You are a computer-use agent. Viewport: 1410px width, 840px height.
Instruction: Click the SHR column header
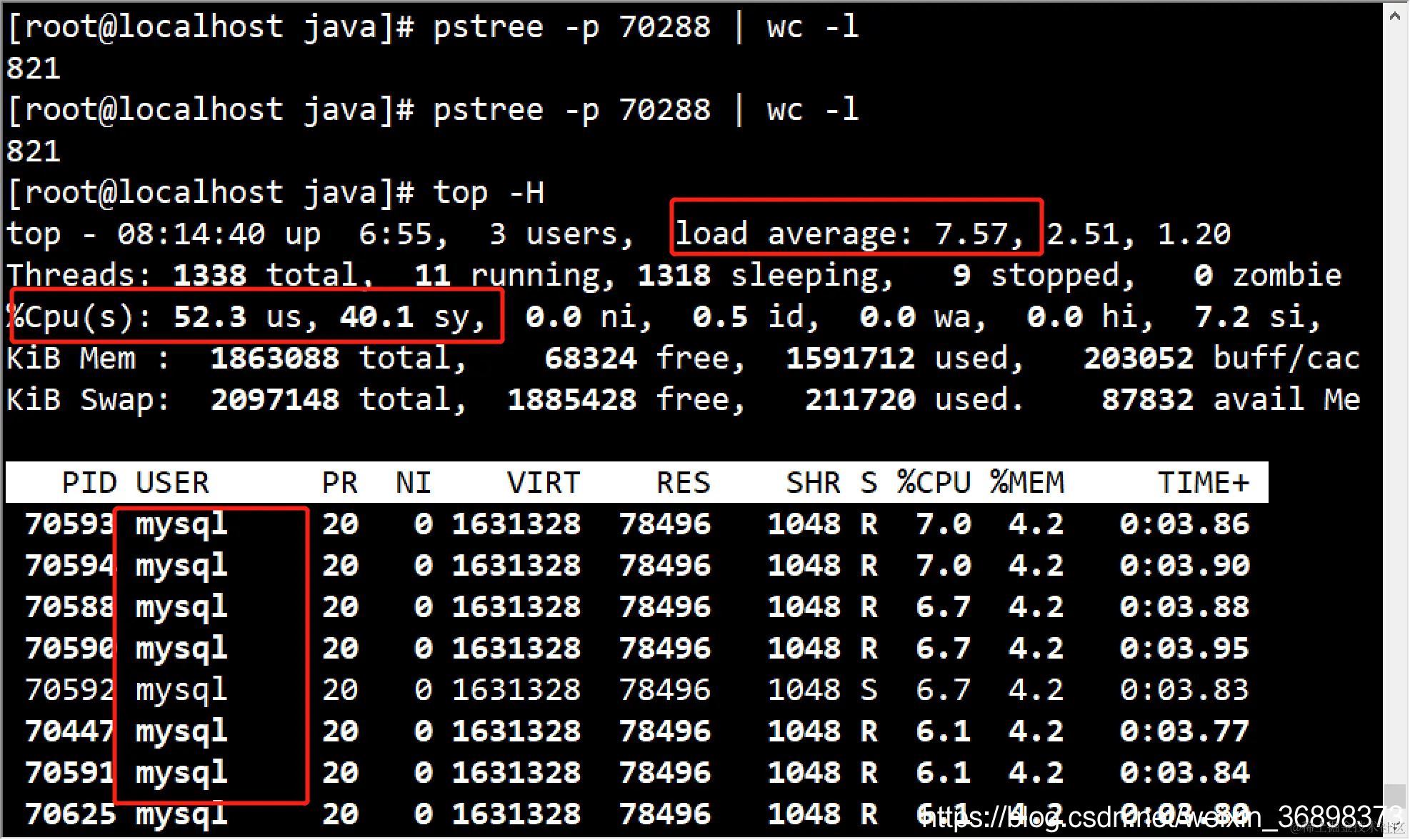tap(813, 483)
